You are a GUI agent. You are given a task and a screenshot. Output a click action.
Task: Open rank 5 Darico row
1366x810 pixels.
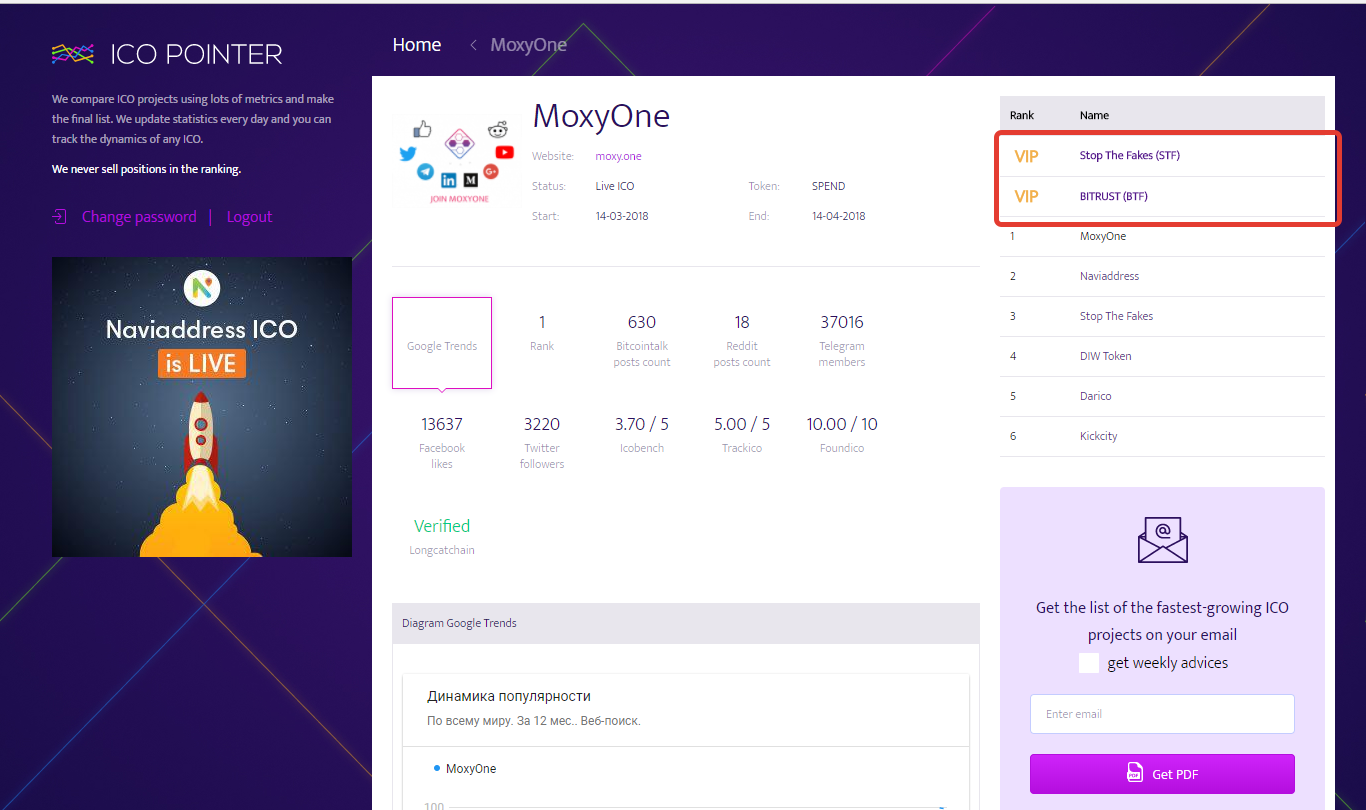tap(1162, 396)
